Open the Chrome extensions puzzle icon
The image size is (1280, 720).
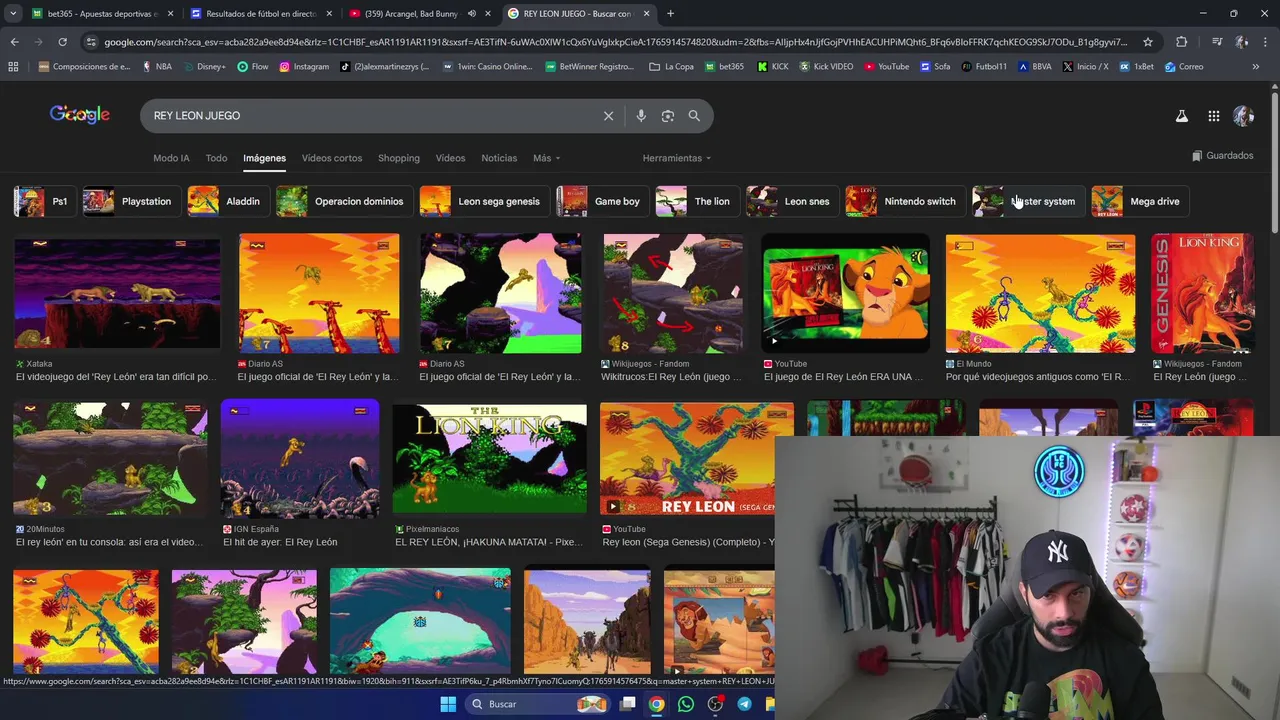pos(1182,42)
